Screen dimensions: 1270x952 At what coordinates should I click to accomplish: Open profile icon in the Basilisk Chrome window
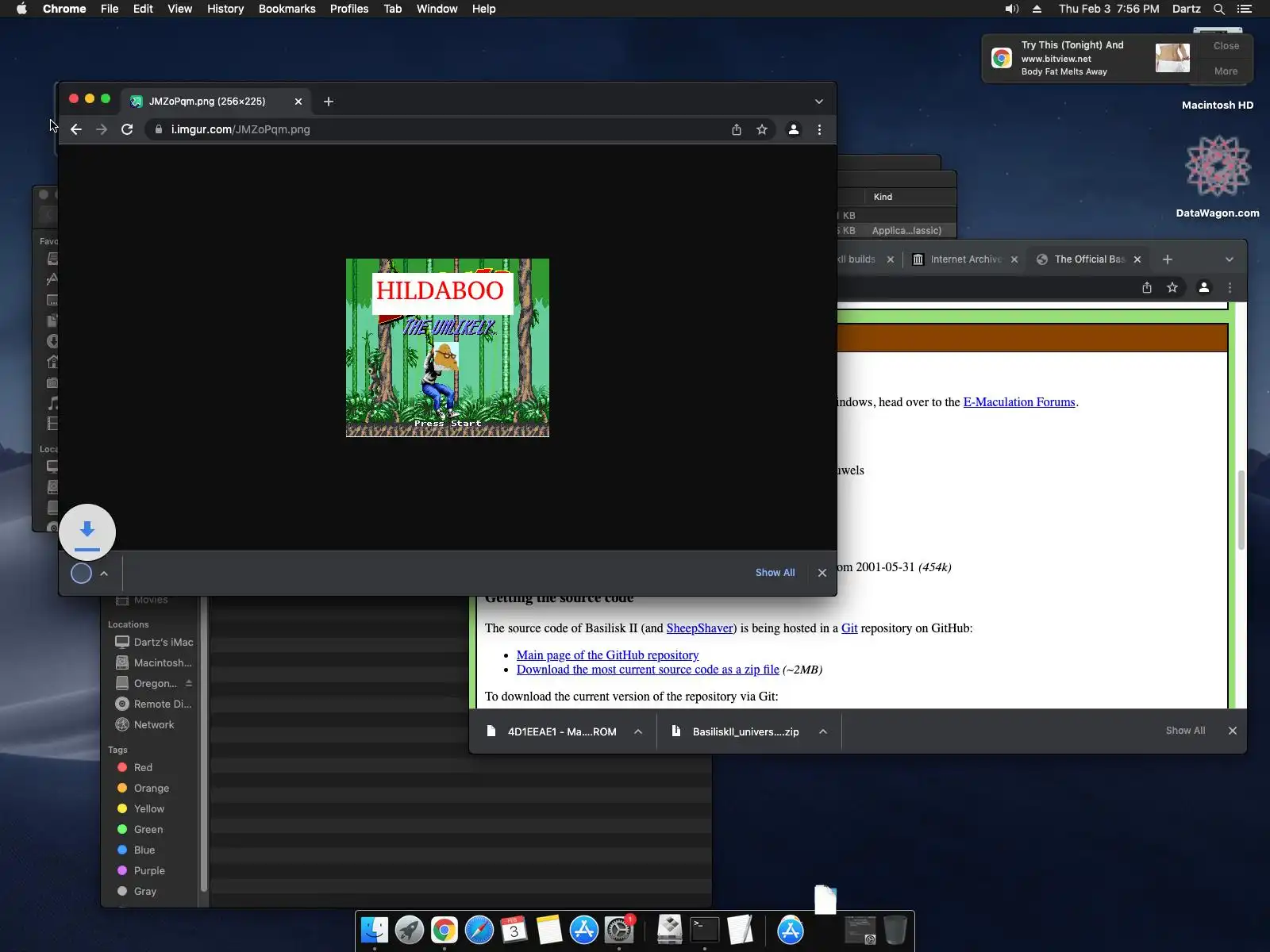click(x=1204, y=288)
